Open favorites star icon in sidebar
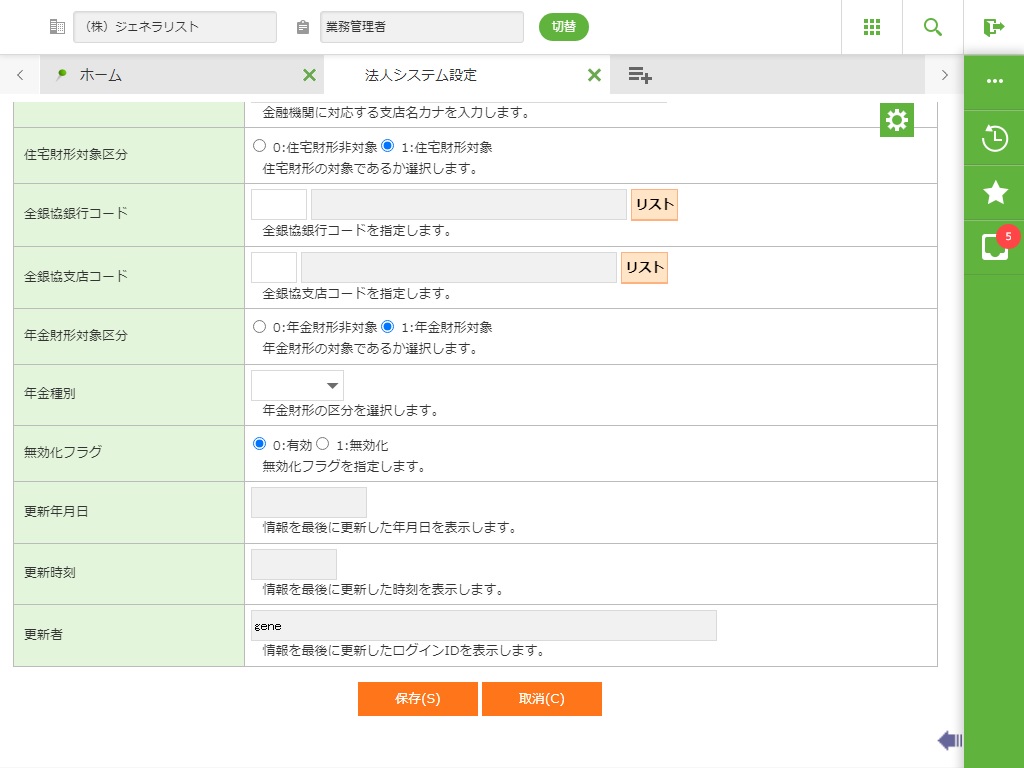The image size is (1024, 768). click(995, 193)
